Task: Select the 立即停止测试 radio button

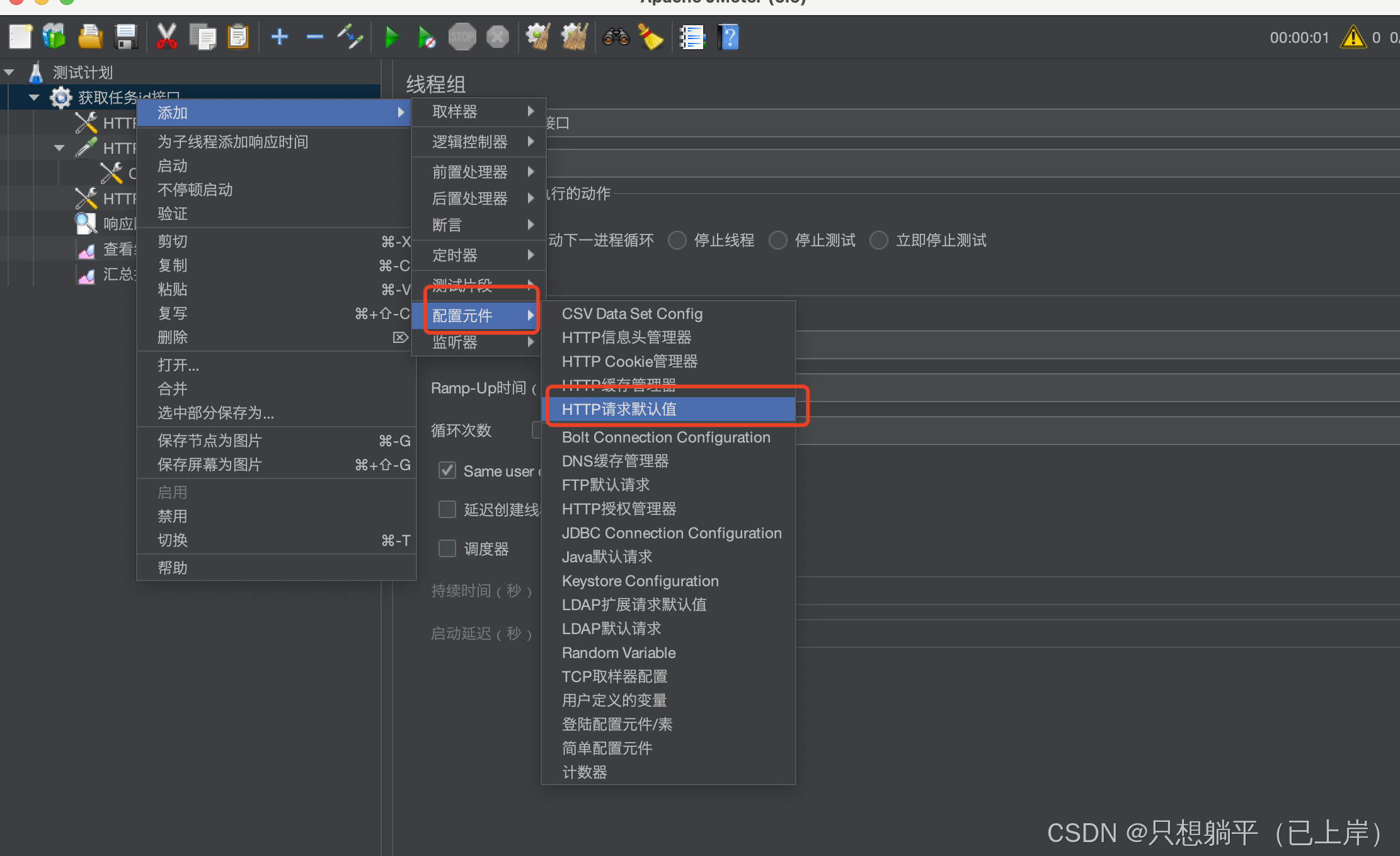Action: click(x=879, y=240)
